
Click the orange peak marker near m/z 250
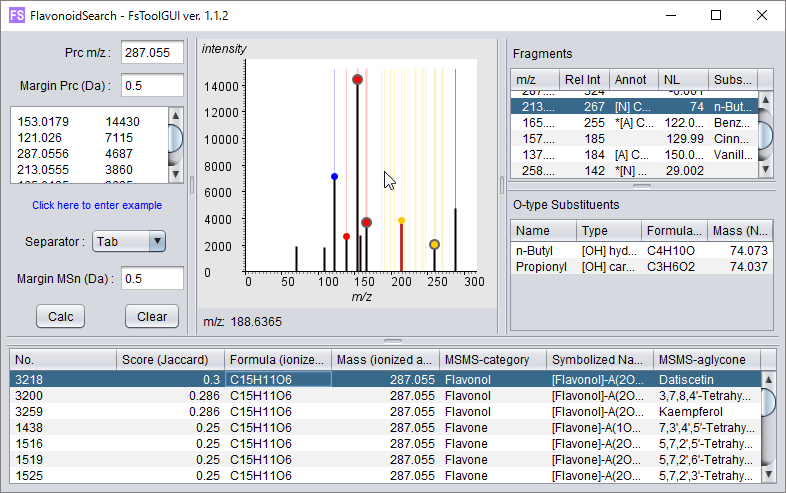tap(434, 244)
